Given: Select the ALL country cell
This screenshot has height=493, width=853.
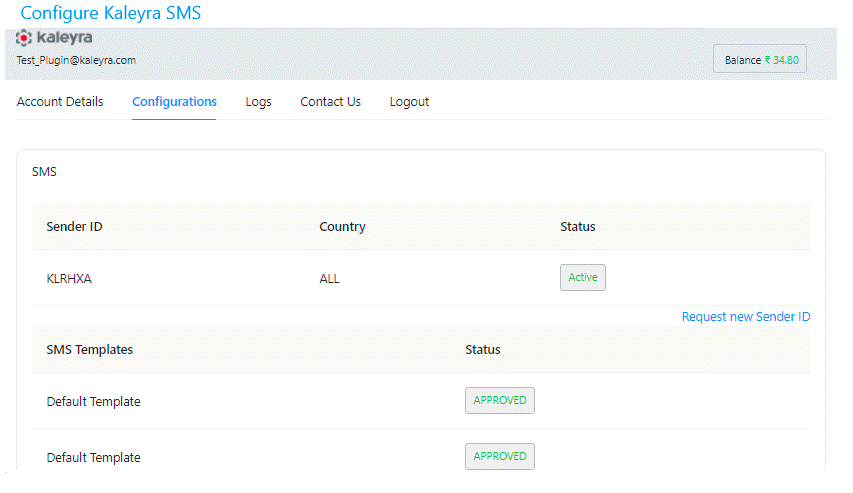Looking at the screenshot, I should (x=329, y=279).
